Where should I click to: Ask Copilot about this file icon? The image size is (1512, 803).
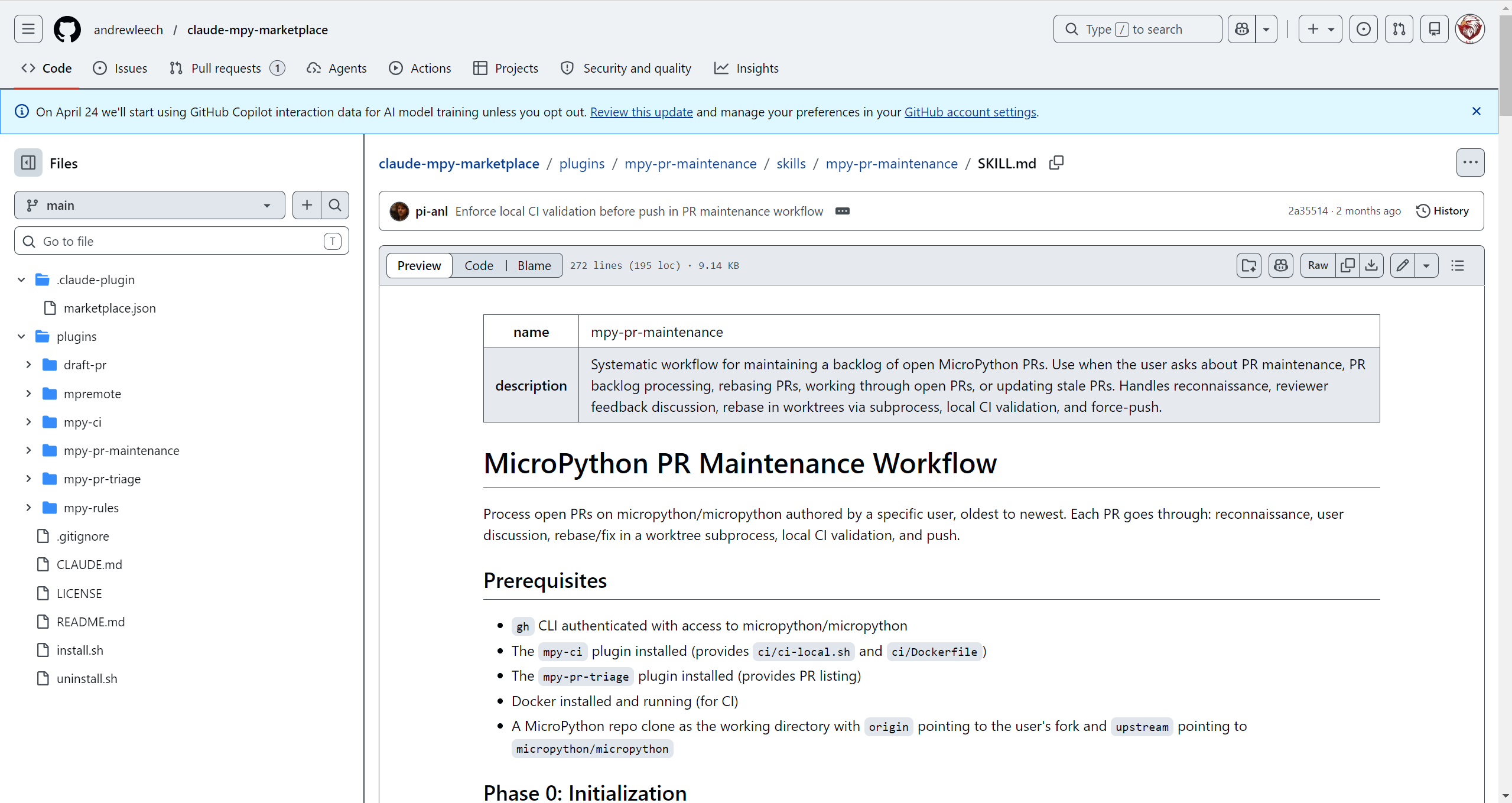coord(1281,265)
